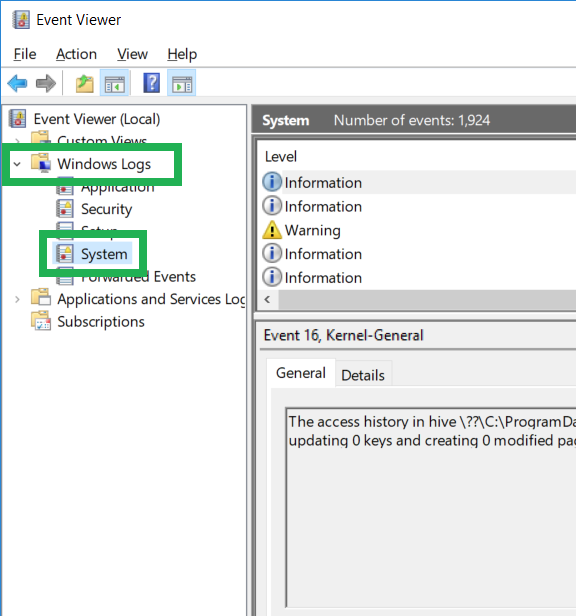This screenshot has width=576, height=616.
Task: Open the View menu
Action: click(132, 54)
